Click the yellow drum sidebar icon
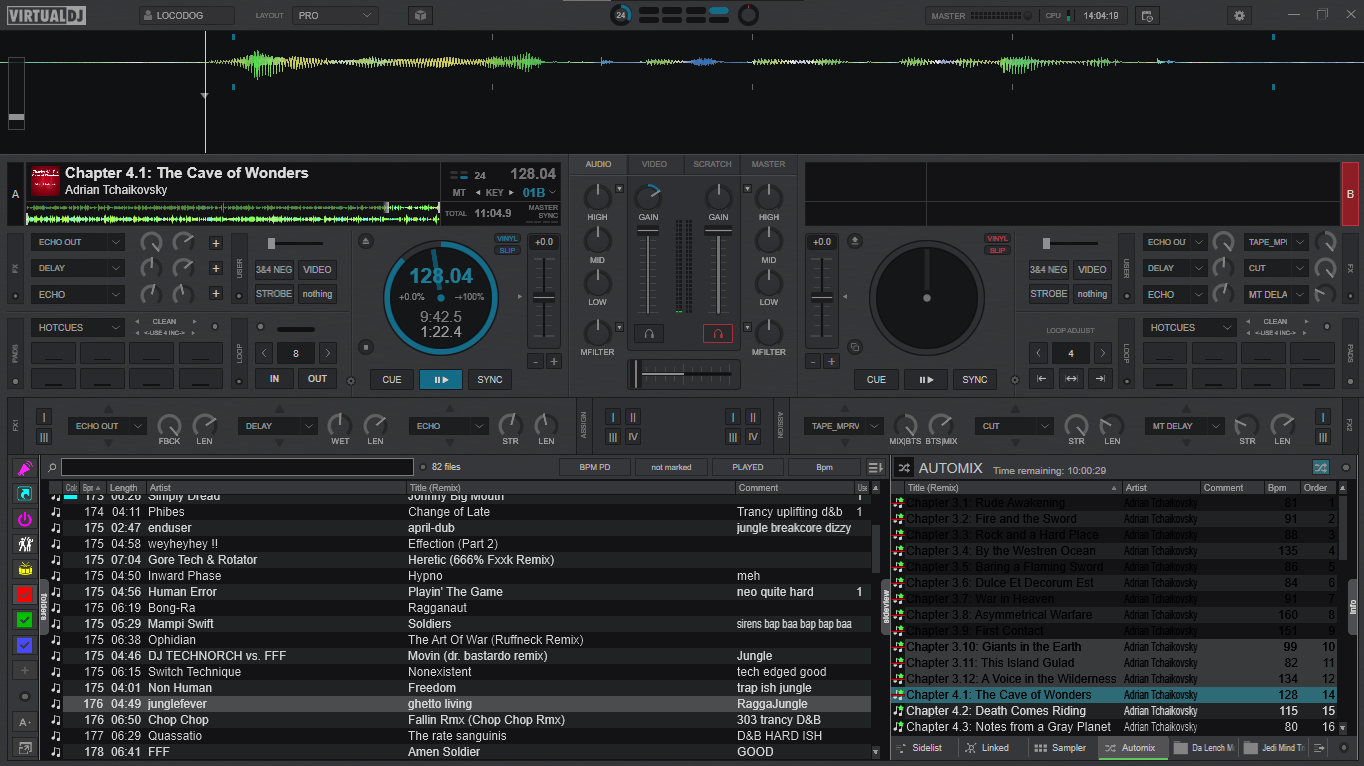 click(x=25, y=569)
